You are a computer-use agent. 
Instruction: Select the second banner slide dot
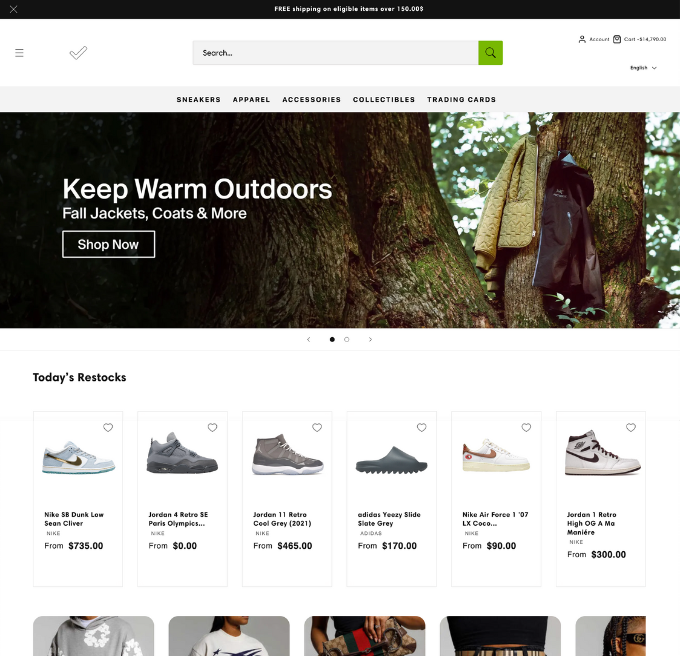[x=347, y=339]
